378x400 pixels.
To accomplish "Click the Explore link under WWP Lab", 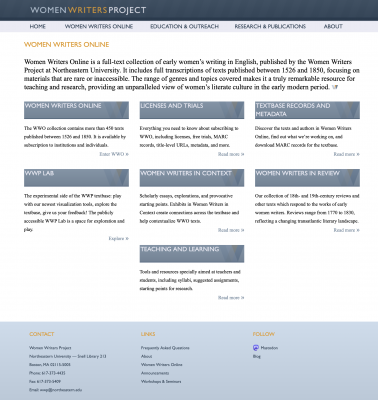I will pyautogui.click(x=119, y=238).
